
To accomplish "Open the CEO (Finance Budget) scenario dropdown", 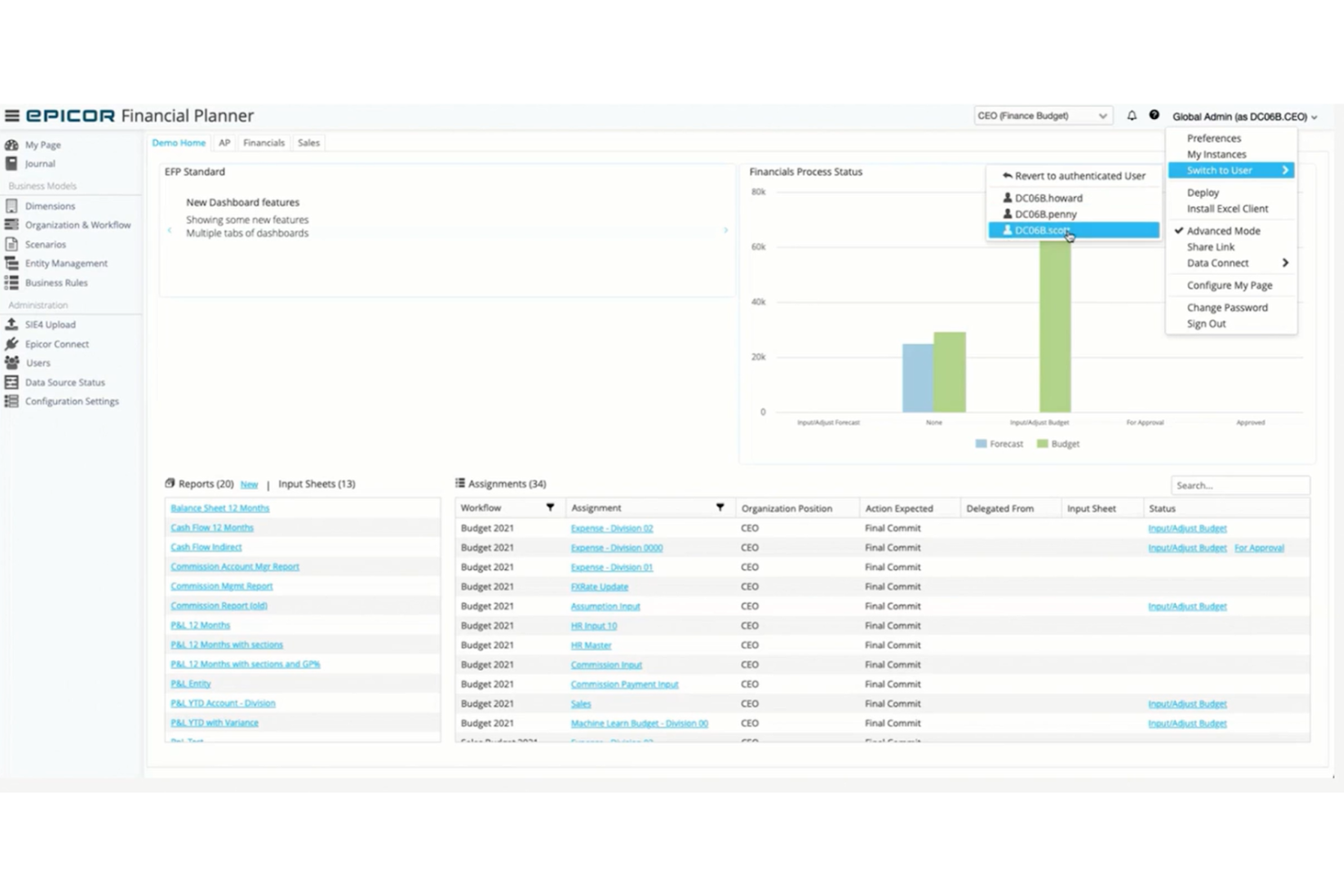I will [1043, 115].
